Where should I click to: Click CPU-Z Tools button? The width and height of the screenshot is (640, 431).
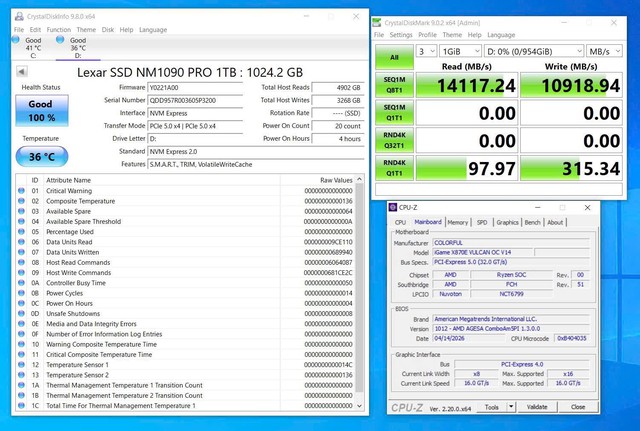click(491, 407)
